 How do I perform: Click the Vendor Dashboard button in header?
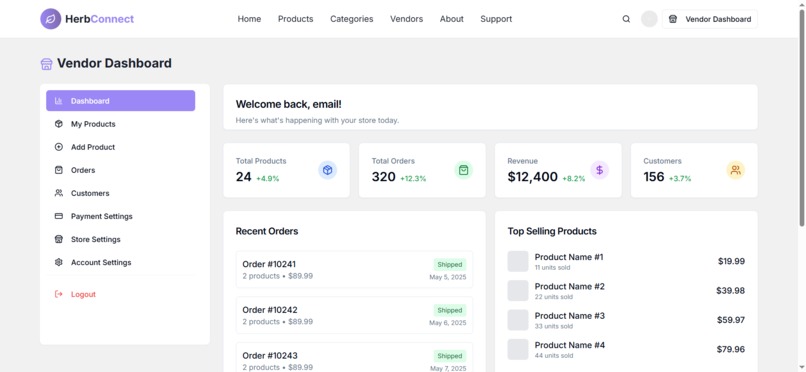click(x=709, y=19)
